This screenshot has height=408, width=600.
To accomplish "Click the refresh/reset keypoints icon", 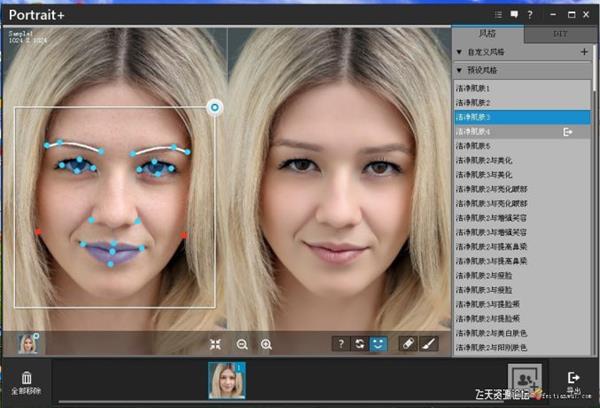I will 360,343.
